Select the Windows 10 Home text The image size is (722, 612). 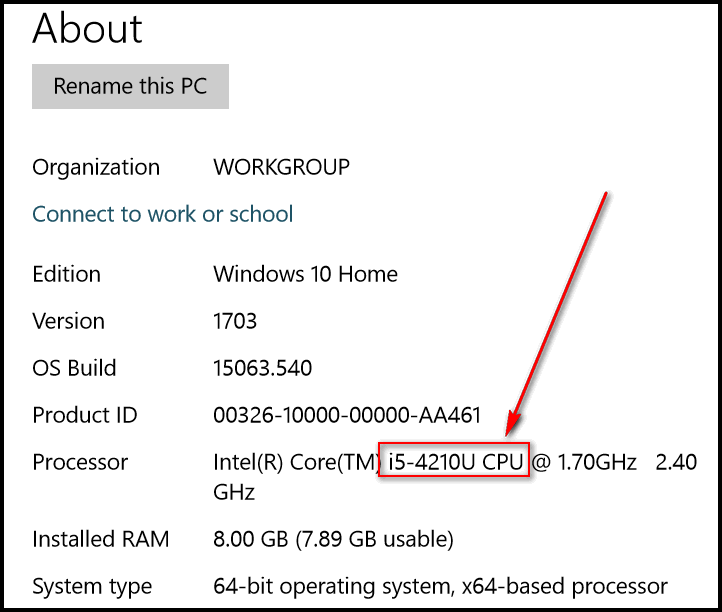tap(305, 274)
